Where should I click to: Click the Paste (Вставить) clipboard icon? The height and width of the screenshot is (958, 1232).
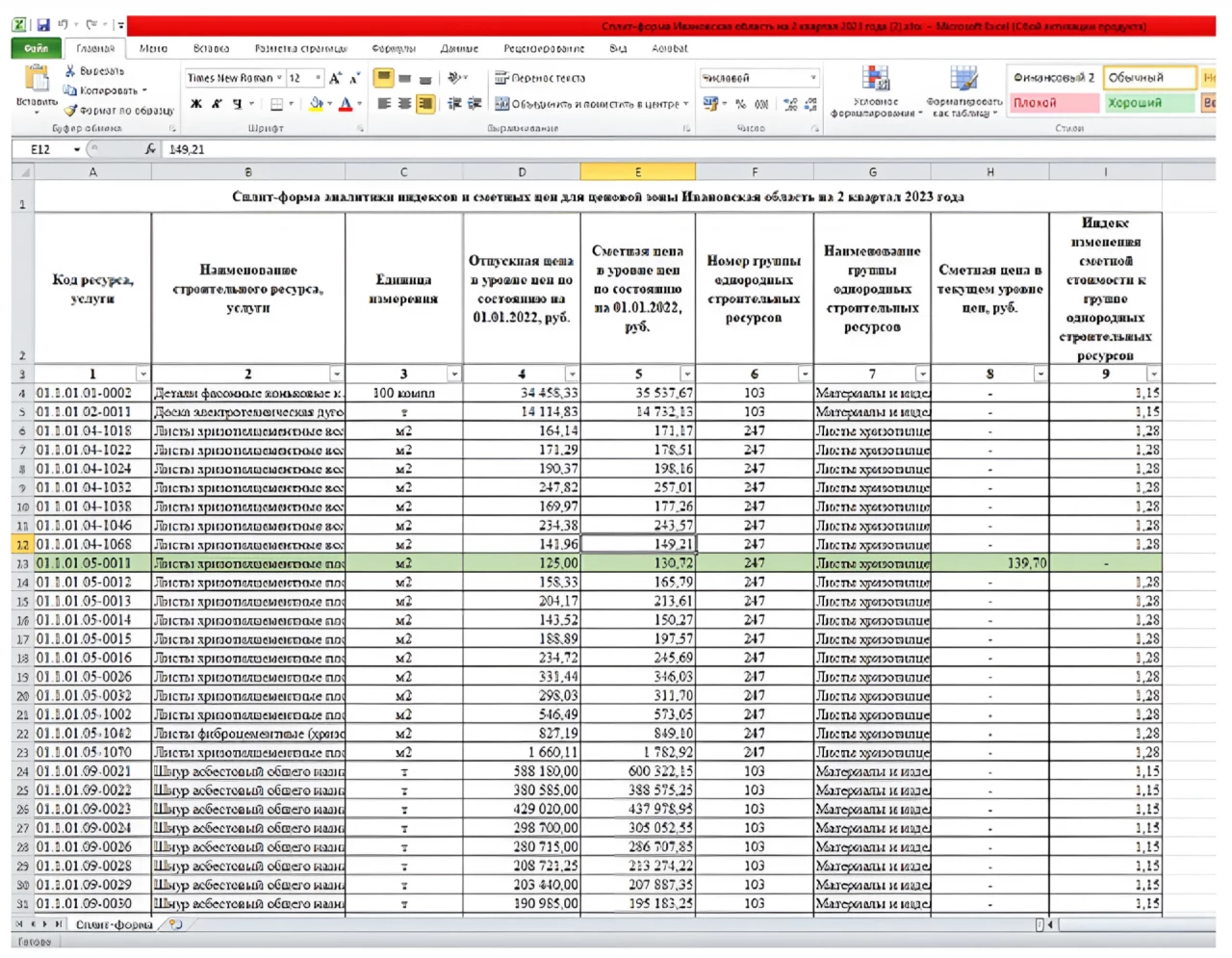[37, 79]
